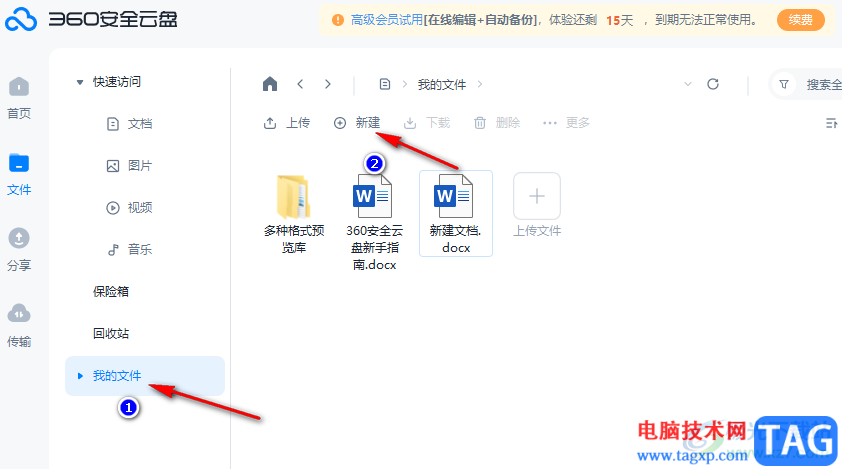Open 音乐 in quick access

pyautogui.click(x=129, y=250)
